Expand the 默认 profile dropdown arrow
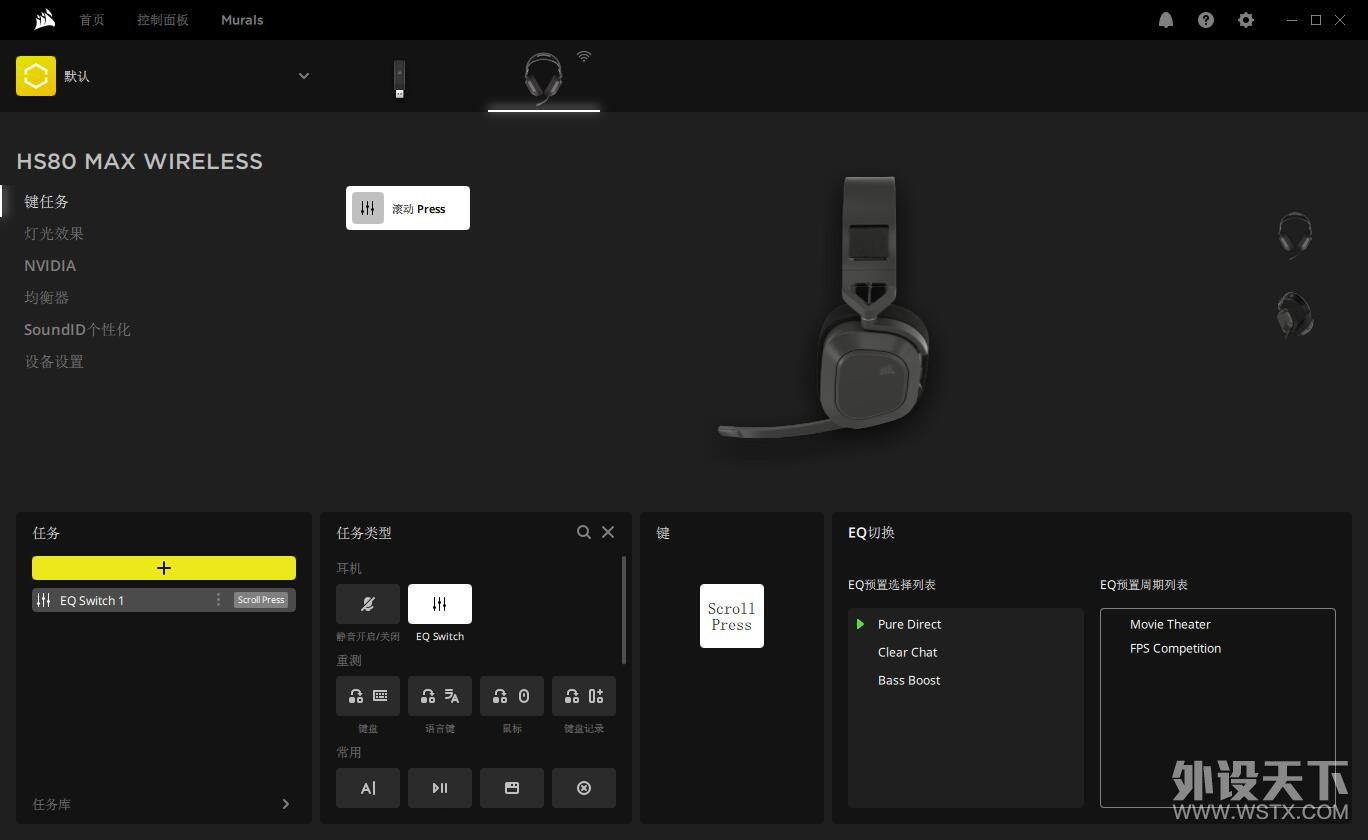This screenshot has height=840, width=1368. 304,76
